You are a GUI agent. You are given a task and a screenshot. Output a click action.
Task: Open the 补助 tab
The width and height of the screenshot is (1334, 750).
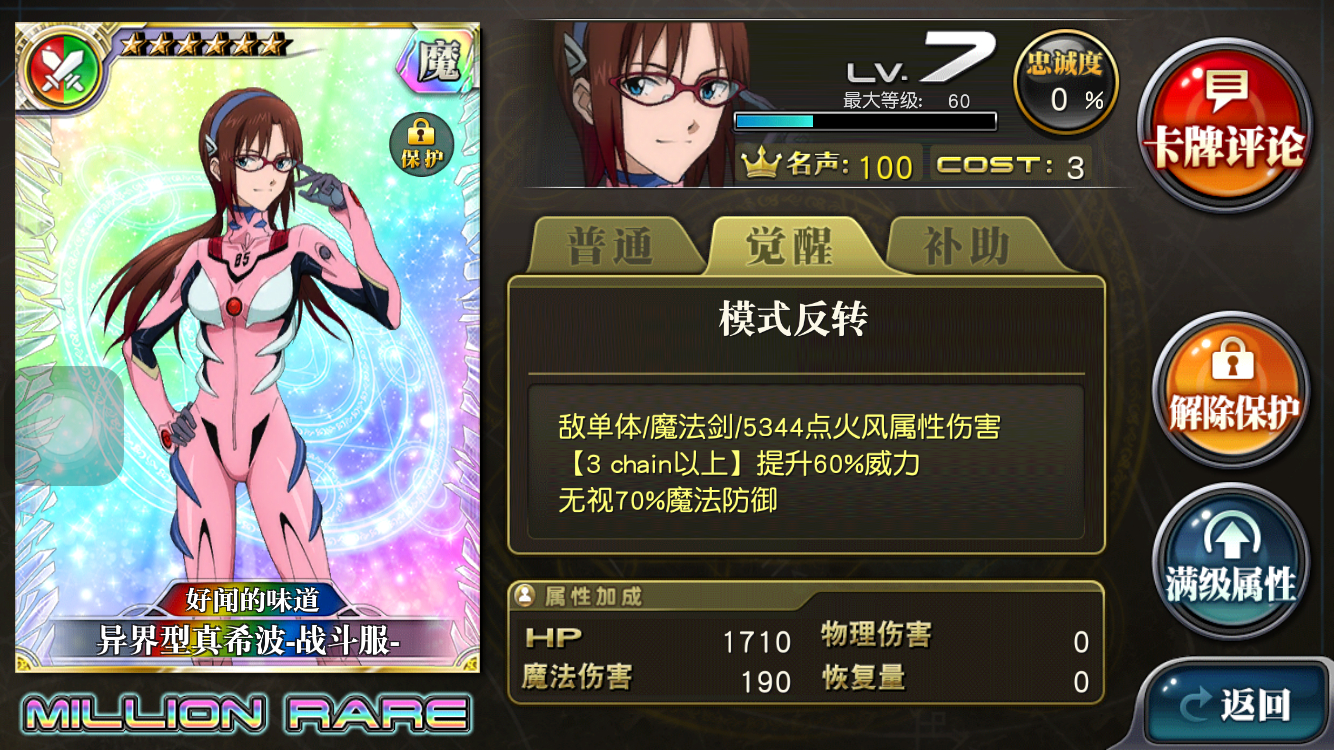coord(967,246)
